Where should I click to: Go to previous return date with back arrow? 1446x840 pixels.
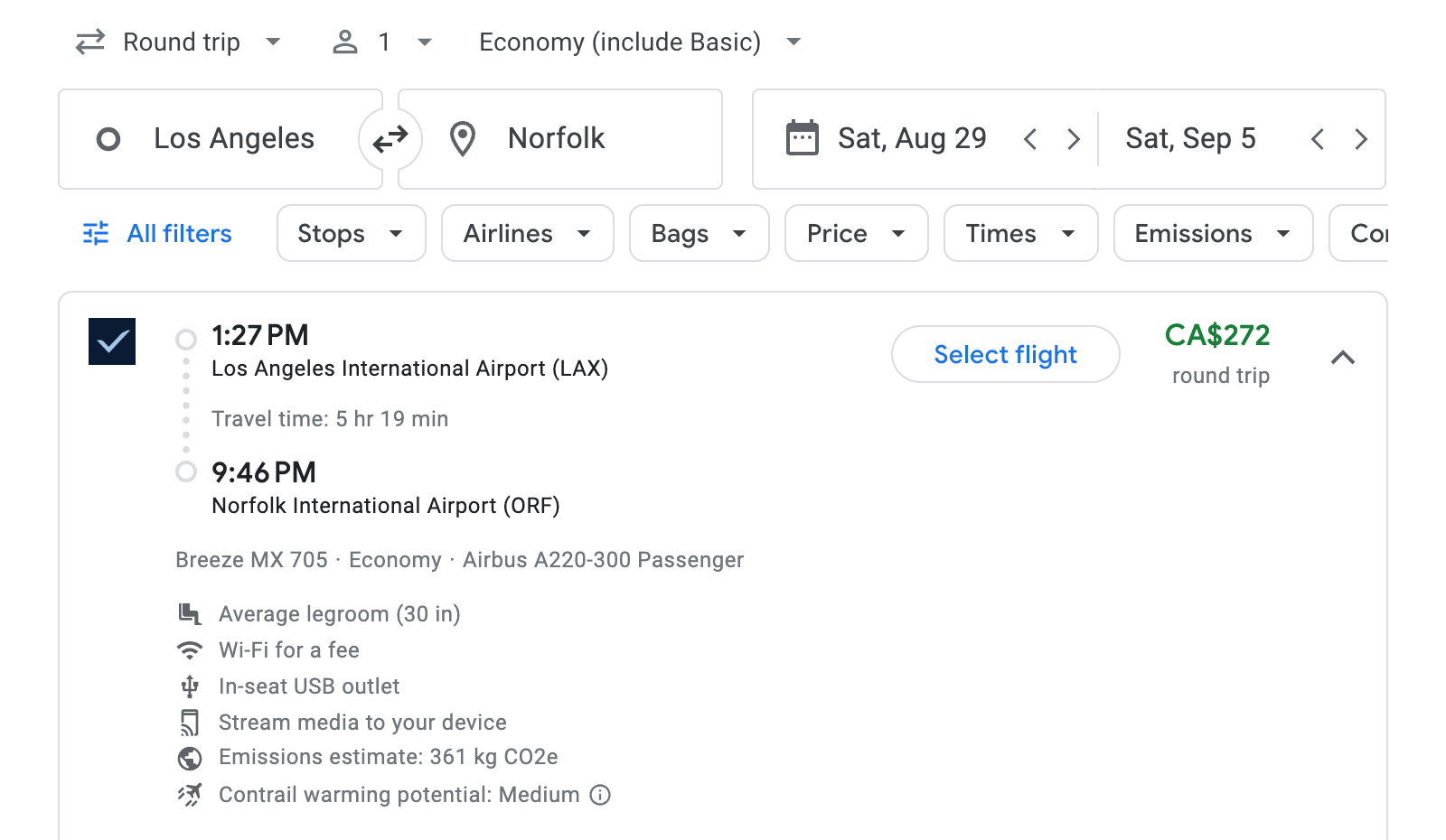tap(1319, 138)
